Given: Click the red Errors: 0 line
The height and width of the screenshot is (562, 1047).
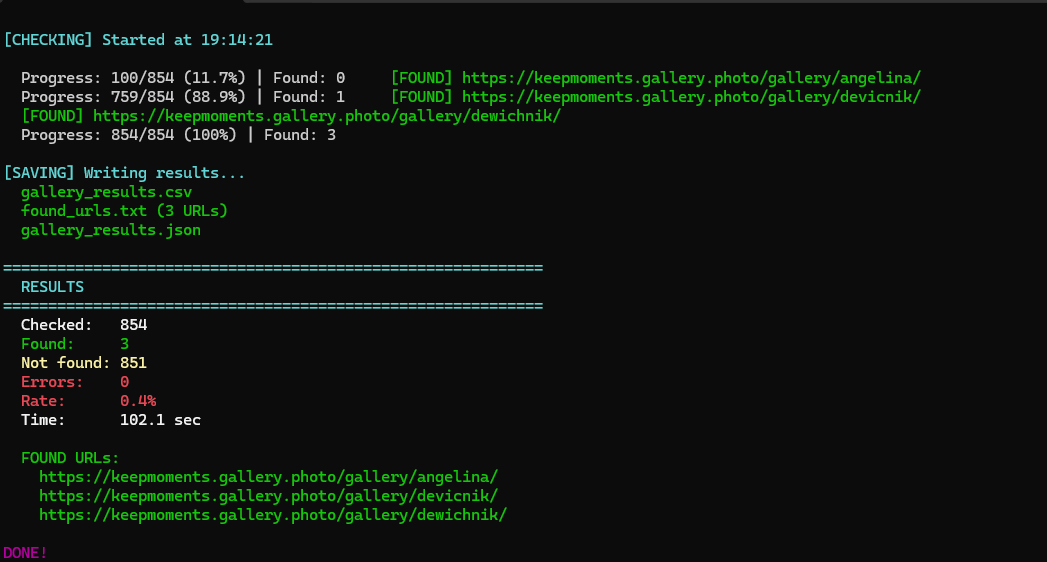Looking at the screenshot, I should pos(75,382).
